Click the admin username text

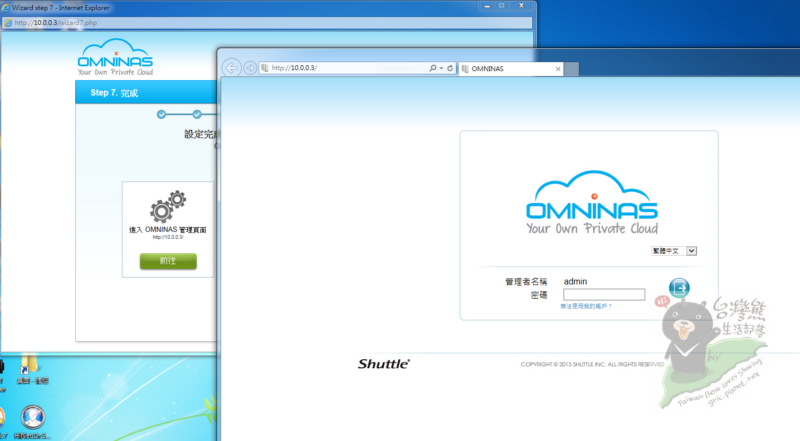pos(576,281)
